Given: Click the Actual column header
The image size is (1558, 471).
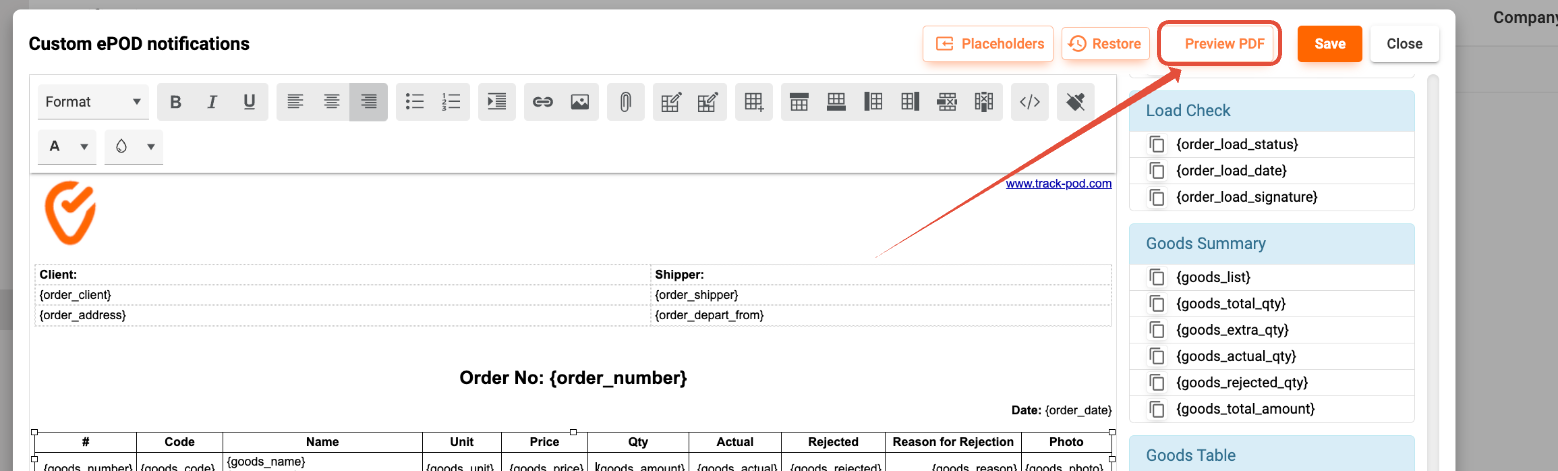Looking at the screenshot, I should point(735,442).
